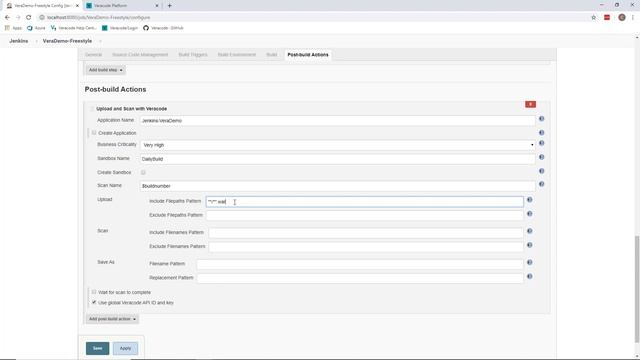Viewport: 640px width, 360px height.
Task: Open help for Sandbox Name field
Action: 541,157
